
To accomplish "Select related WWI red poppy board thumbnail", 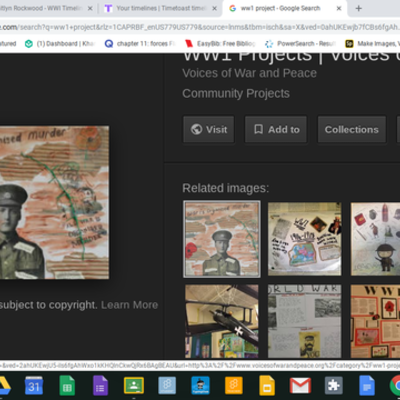I will (375, 321).
